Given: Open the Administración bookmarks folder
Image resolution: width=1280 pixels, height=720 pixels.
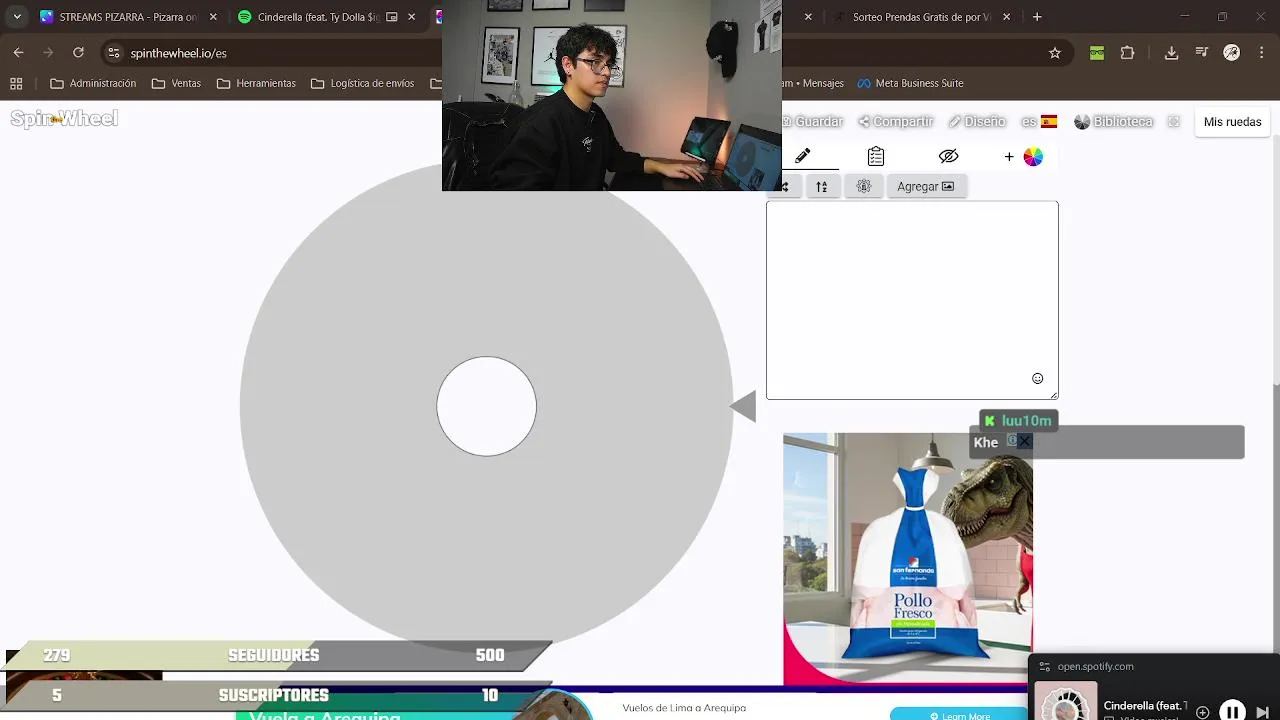Looking at the screenshot, I should [93, 84].
